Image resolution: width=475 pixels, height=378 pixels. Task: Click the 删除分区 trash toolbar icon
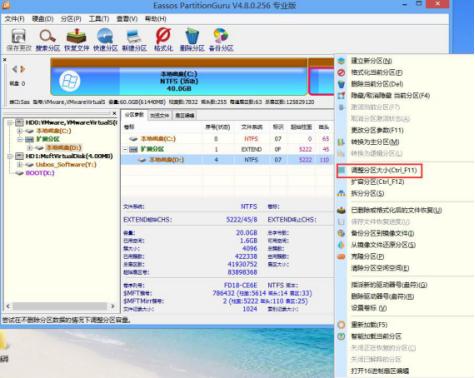pyautogui.click(x=192, y=39)
